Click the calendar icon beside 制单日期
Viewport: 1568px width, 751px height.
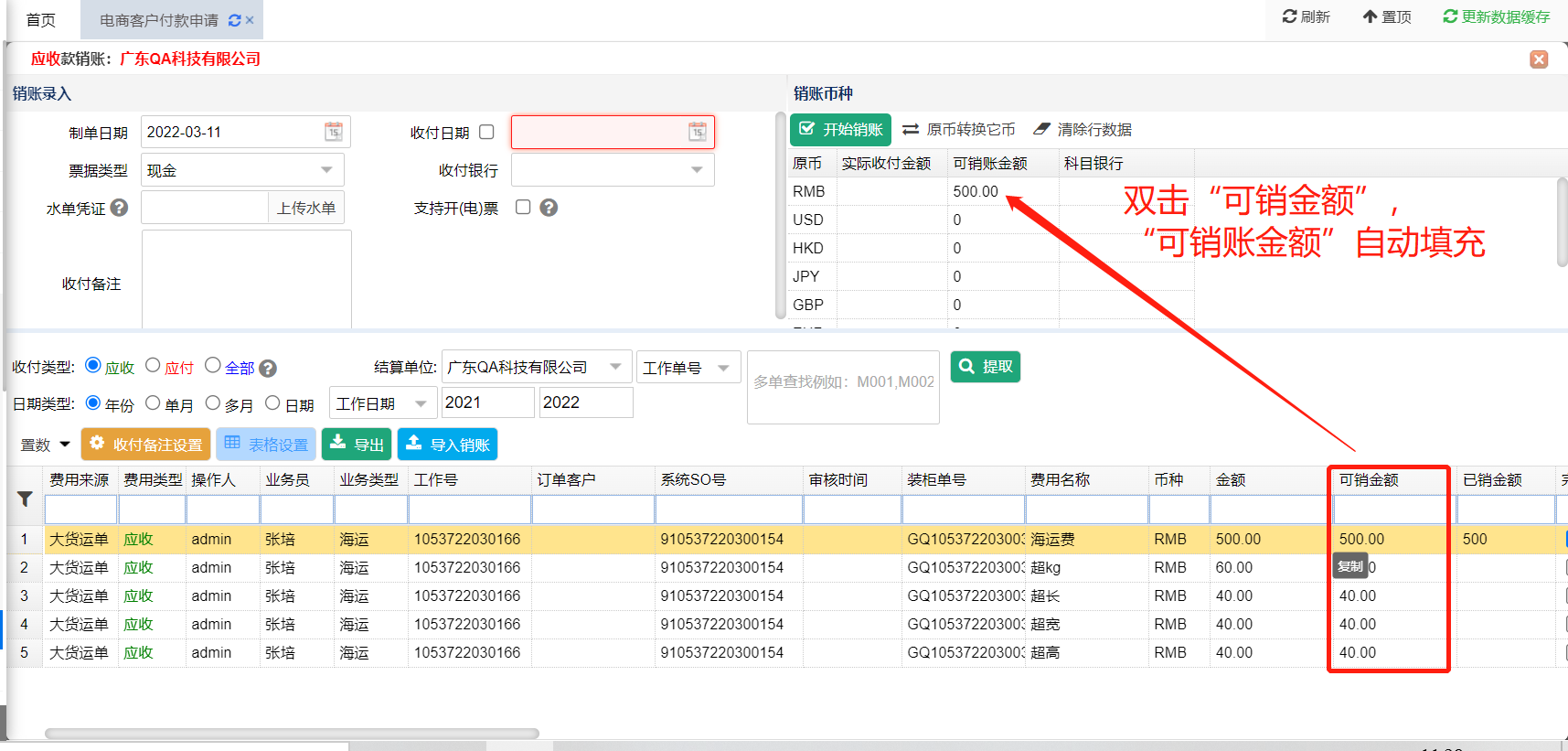[x=334, y=132]
